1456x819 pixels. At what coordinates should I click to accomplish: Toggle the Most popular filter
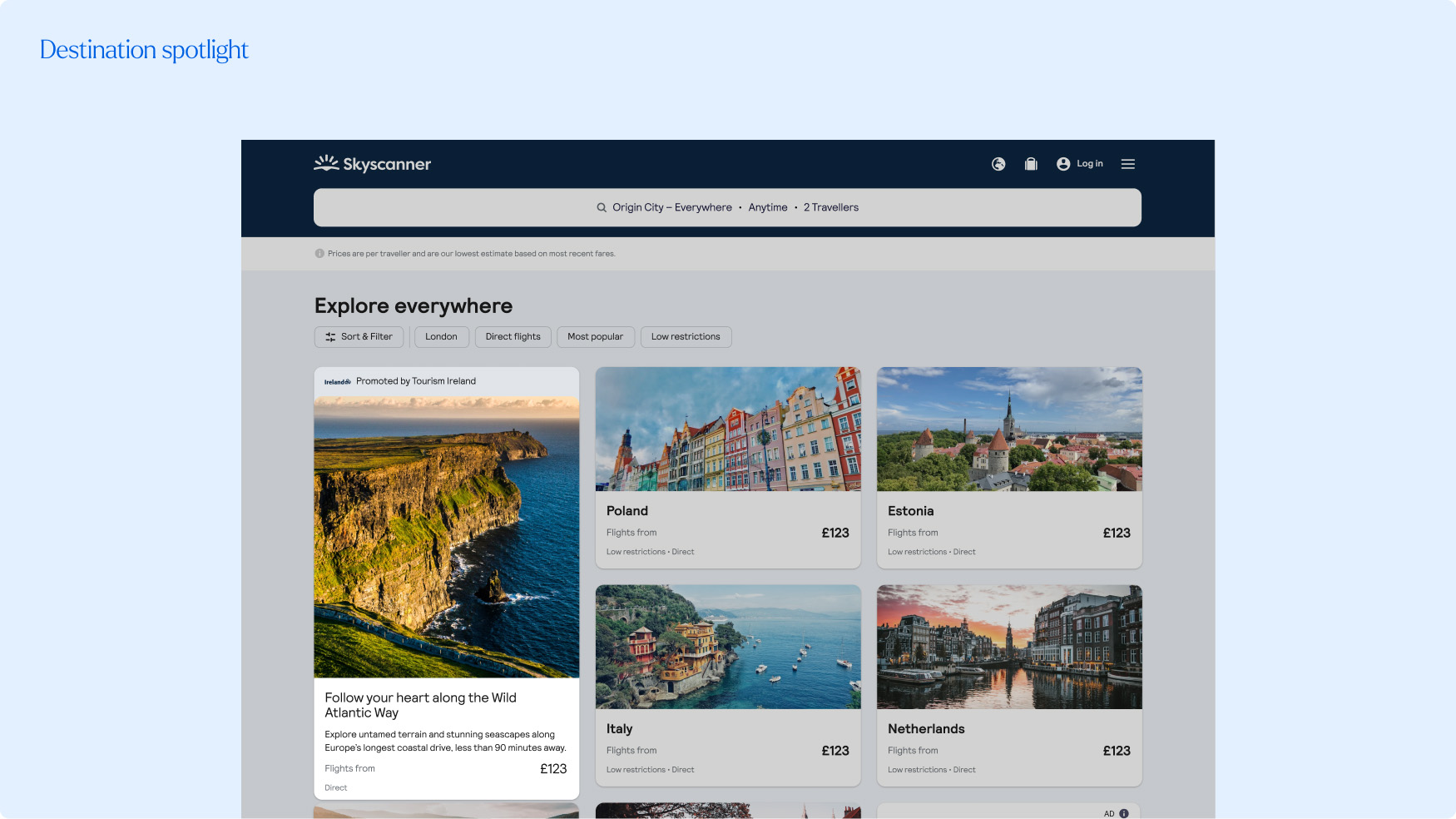596,337
